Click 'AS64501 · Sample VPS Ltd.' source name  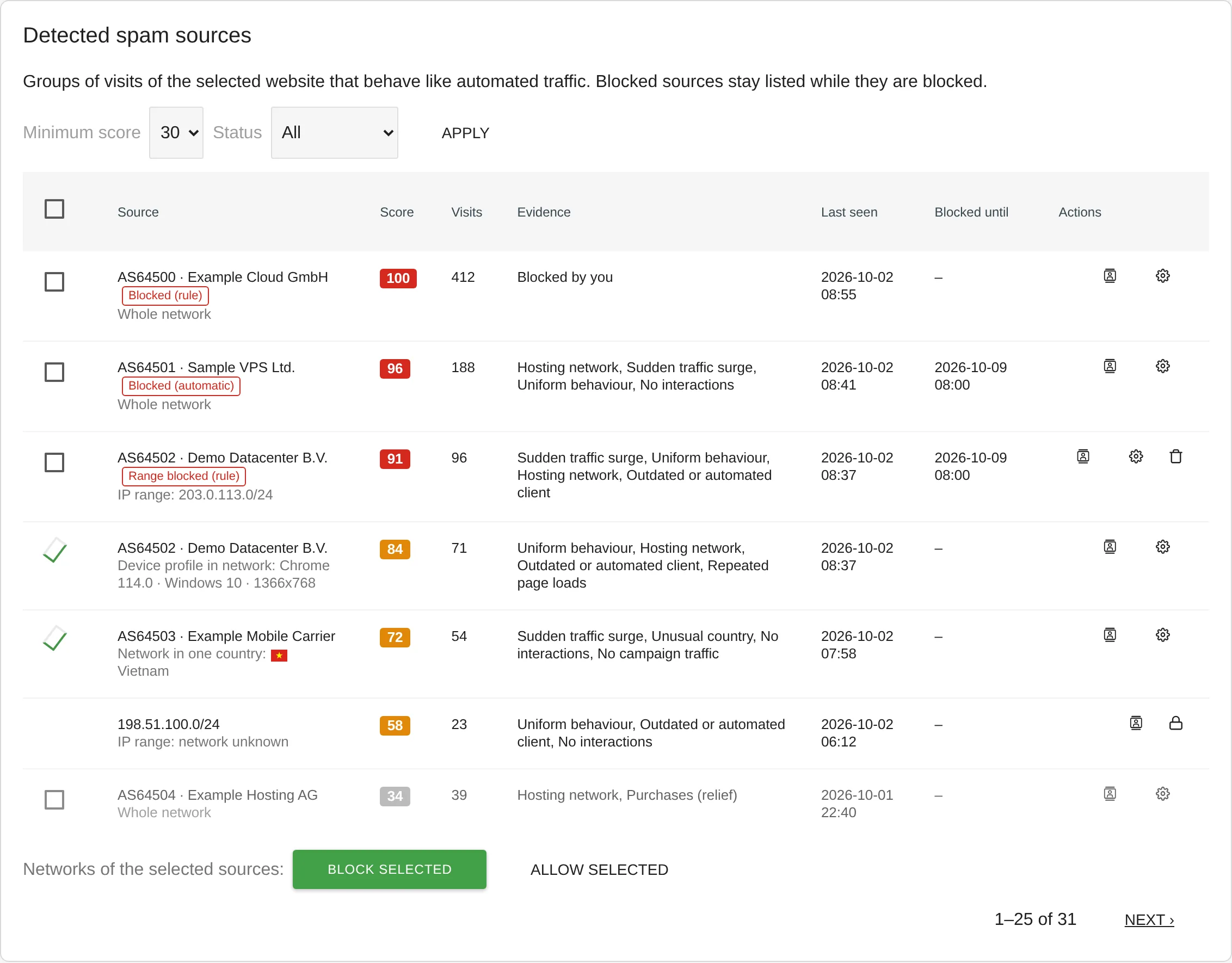pyautogui.click(x=206, y=367)
